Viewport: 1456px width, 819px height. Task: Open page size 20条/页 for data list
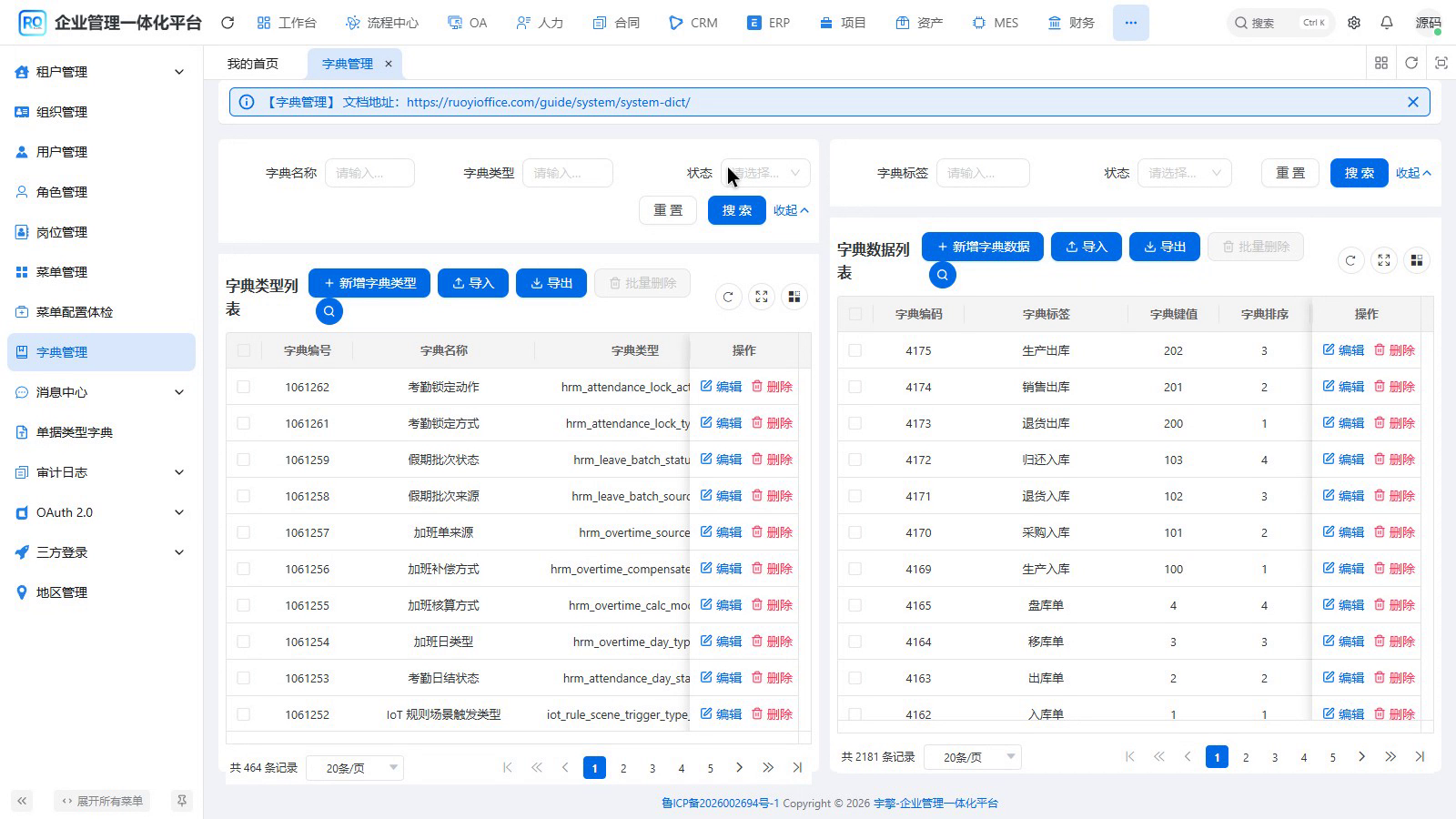point(972,757)
